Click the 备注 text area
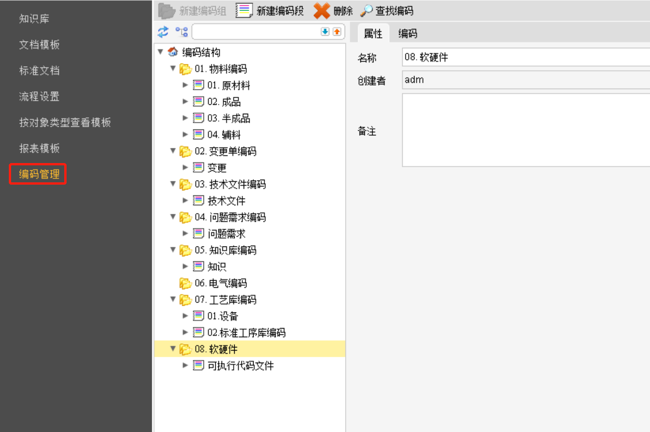Viewport: 650px width, 432px height. pyautogui.click(x=526, y=130)
